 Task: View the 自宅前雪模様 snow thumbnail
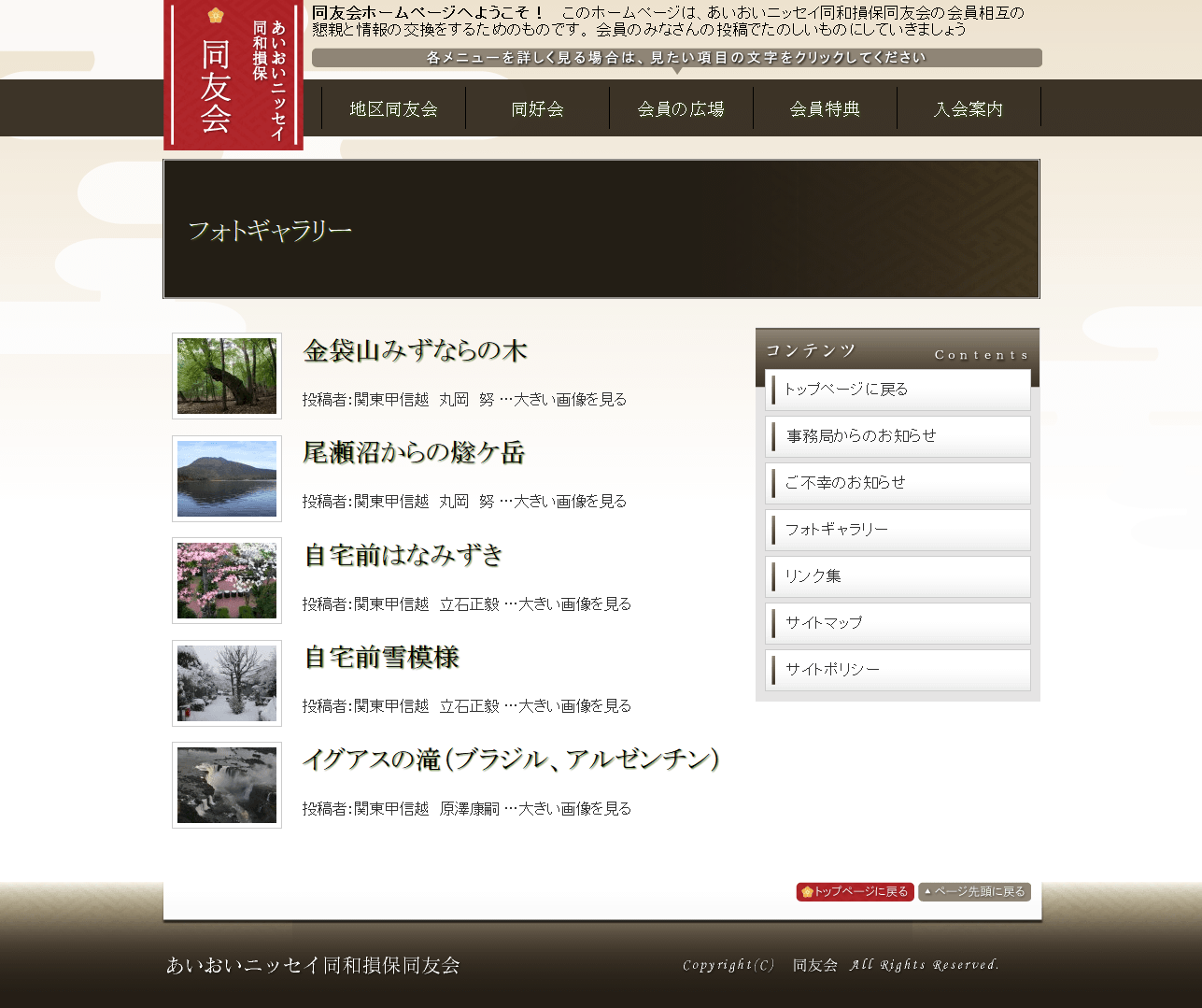point(227,683)
